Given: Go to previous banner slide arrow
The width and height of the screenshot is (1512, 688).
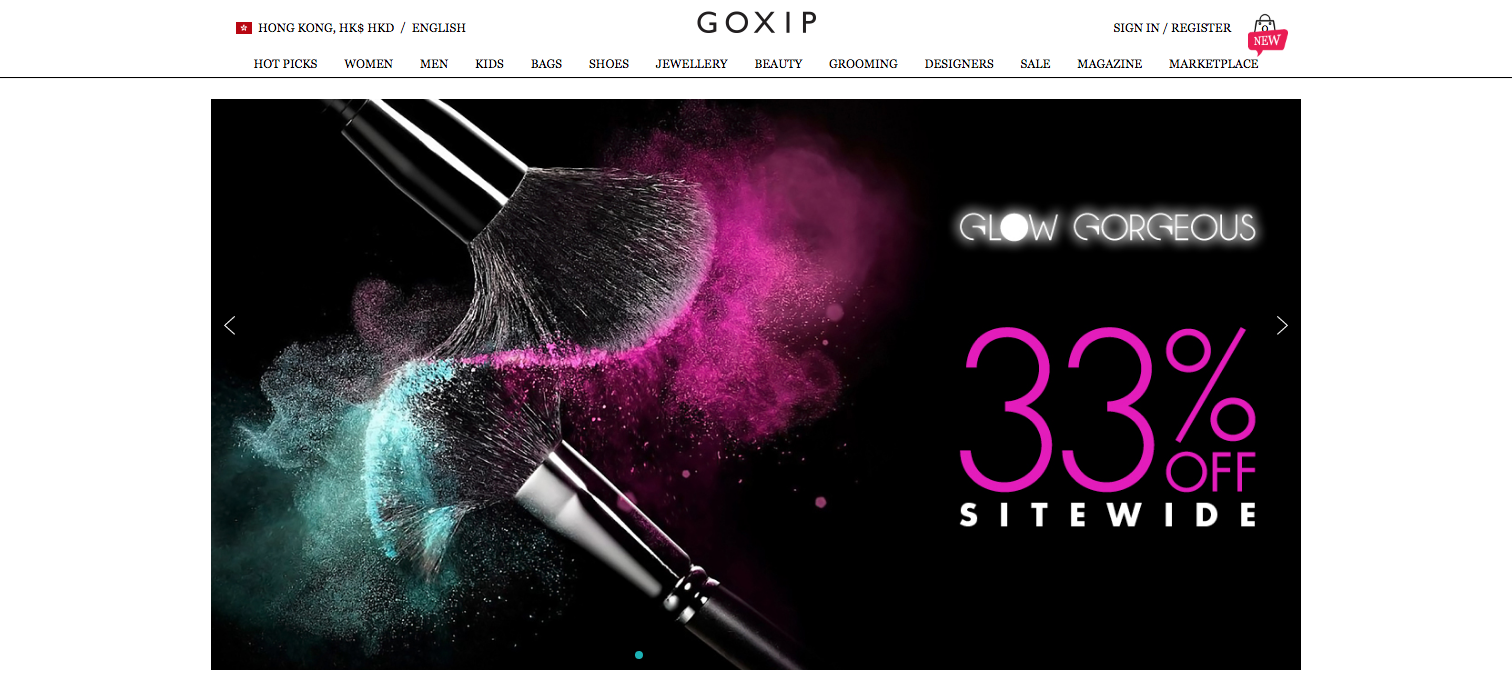Looking at the screenshot, I should (230, 325).
